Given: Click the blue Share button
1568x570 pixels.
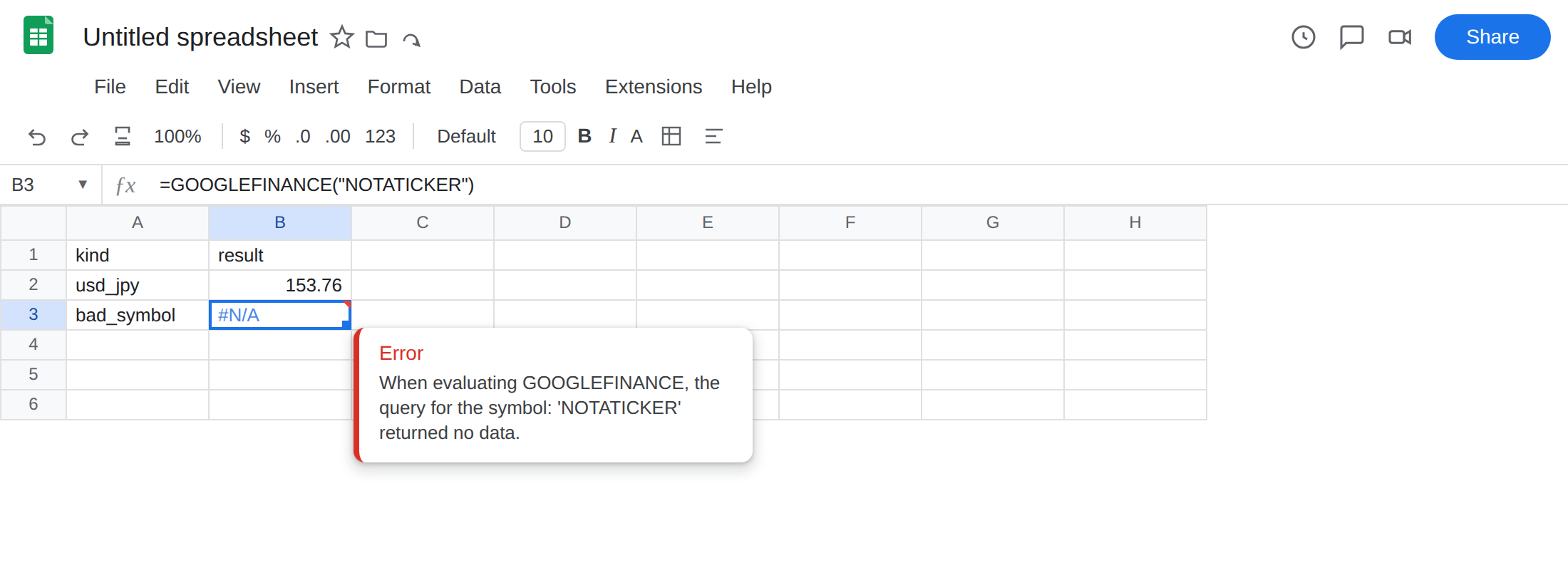Looking at the screenshot, I should 1492,37.
